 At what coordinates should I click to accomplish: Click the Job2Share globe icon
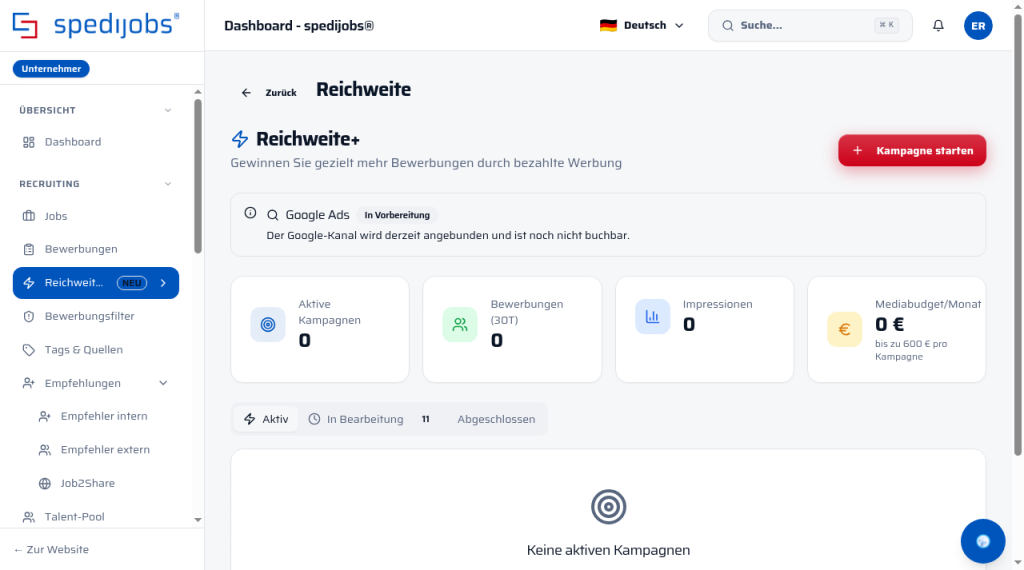click(x=44, y=484)
